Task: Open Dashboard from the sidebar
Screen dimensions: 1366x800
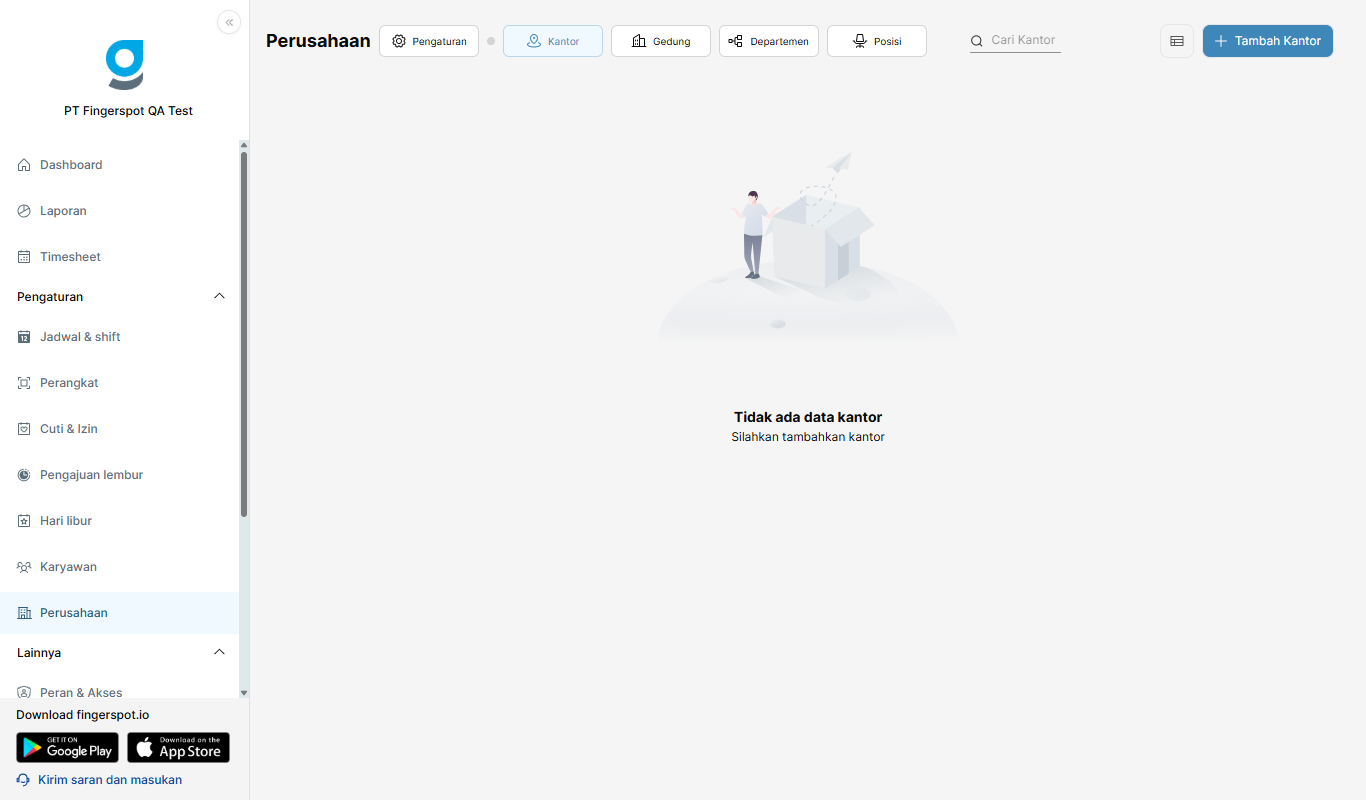Action: pos(119,165)
